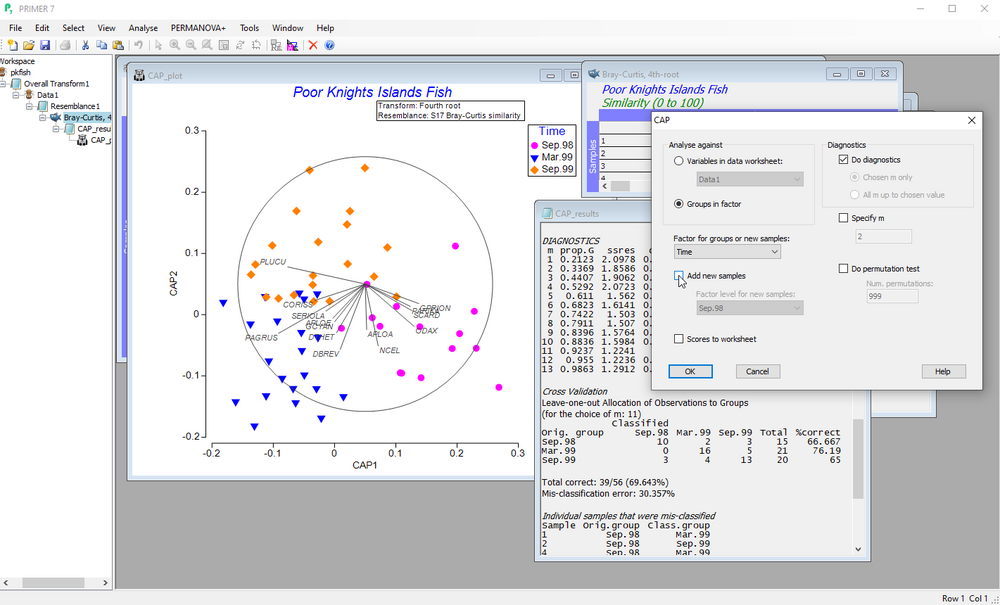The image size is (1000, 605).
Task: Open the Factor for groups dropdown showing Time
Action: coord(727,253)
